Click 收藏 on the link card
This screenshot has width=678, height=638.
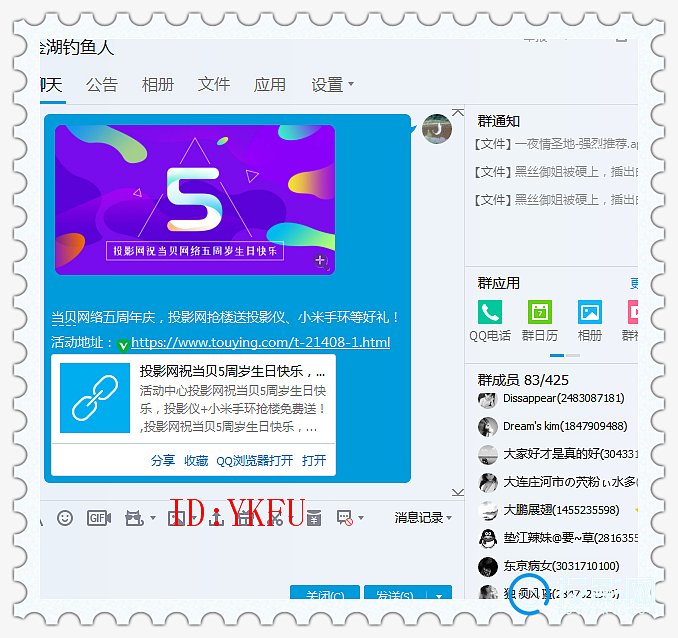pyautogui.click(x=196, y=460)
